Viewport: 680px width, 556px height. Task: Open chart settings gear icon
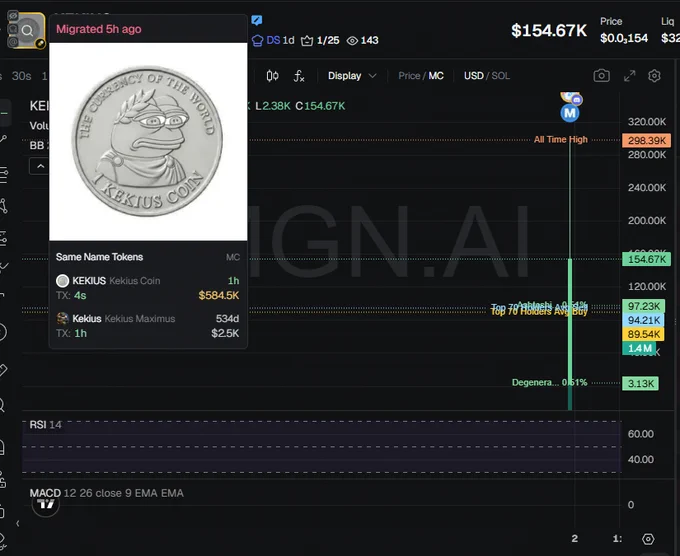pos(654,76)
